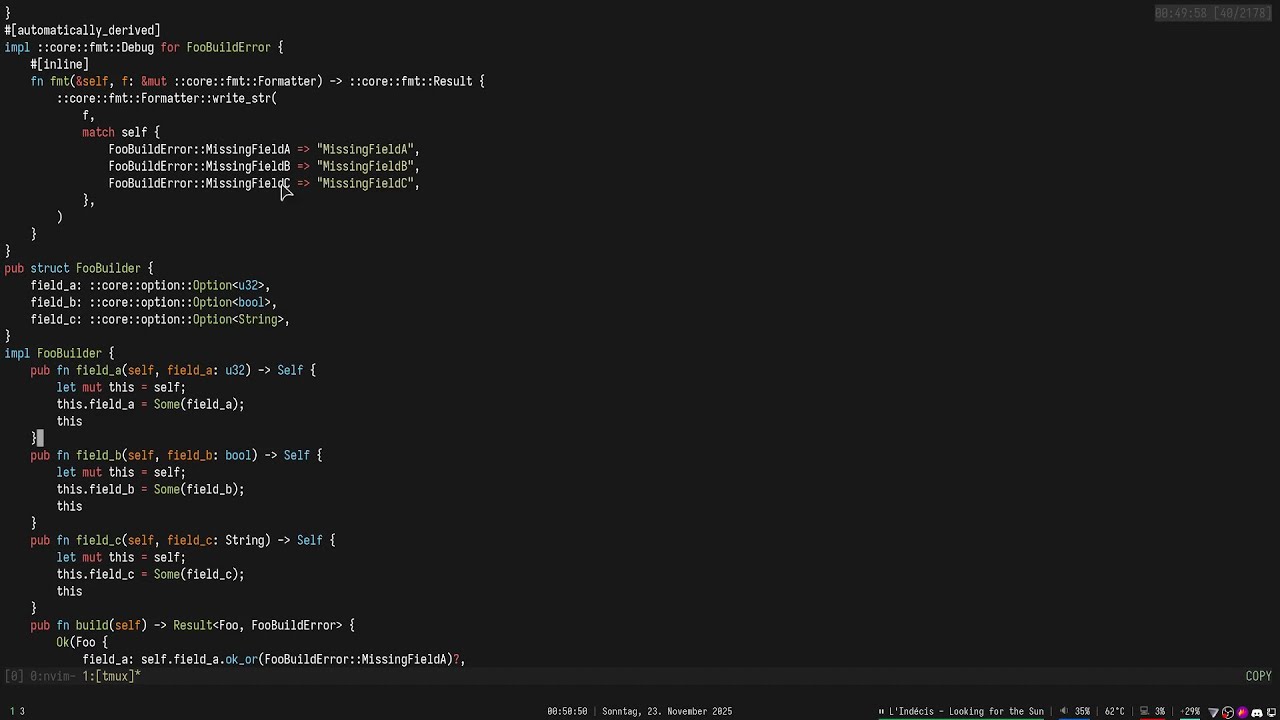This screenshot has height=720, width=1280.
Task: Click this.field_a = Some(field_a) statement
Action: point(150,404)
